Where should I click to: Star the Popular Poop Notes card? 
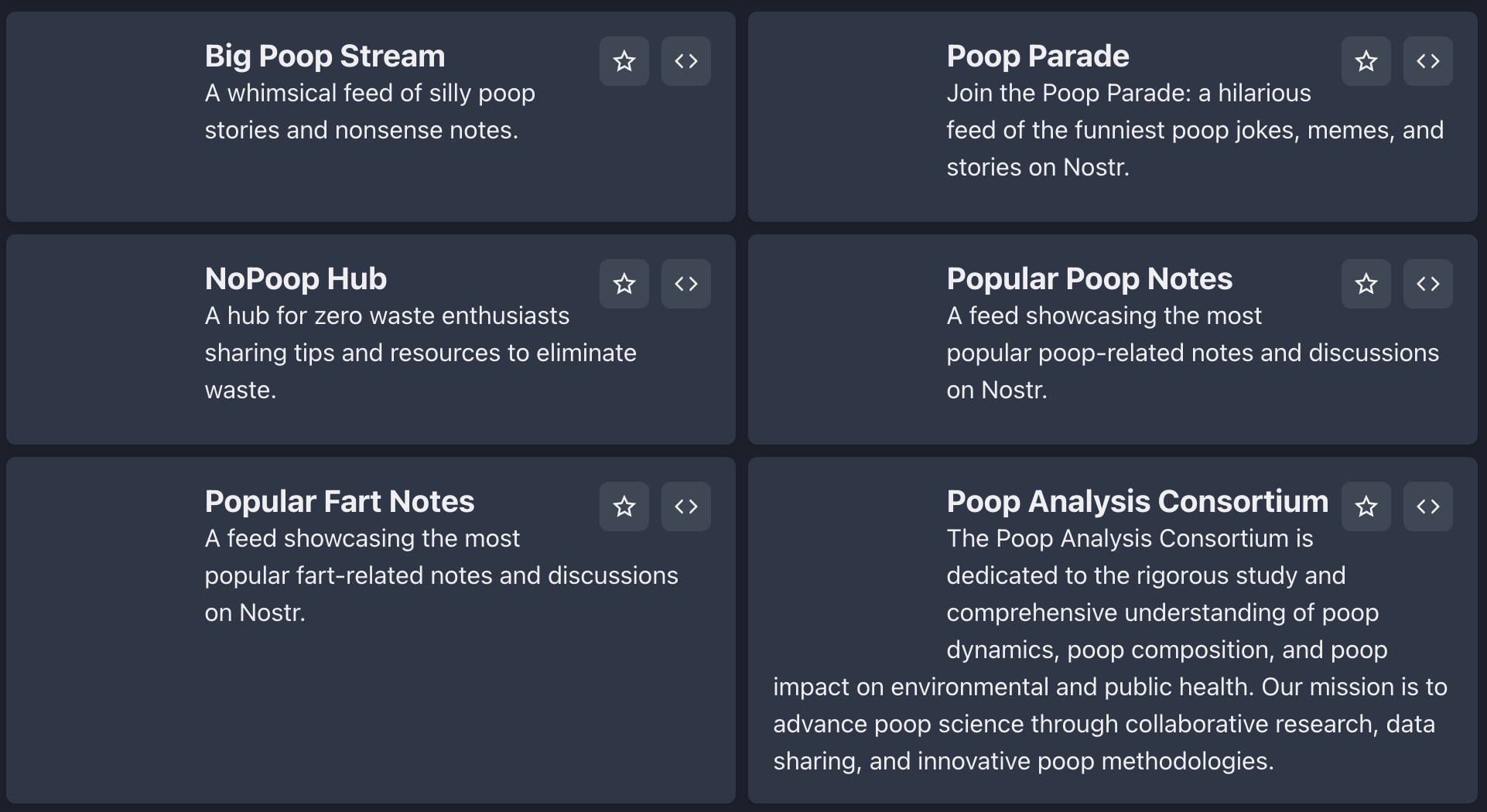[1366, 284]
